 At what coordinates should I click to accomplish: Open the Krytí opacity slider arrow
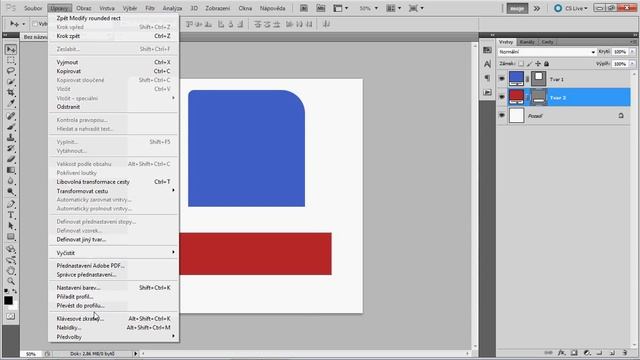[632, 52]
